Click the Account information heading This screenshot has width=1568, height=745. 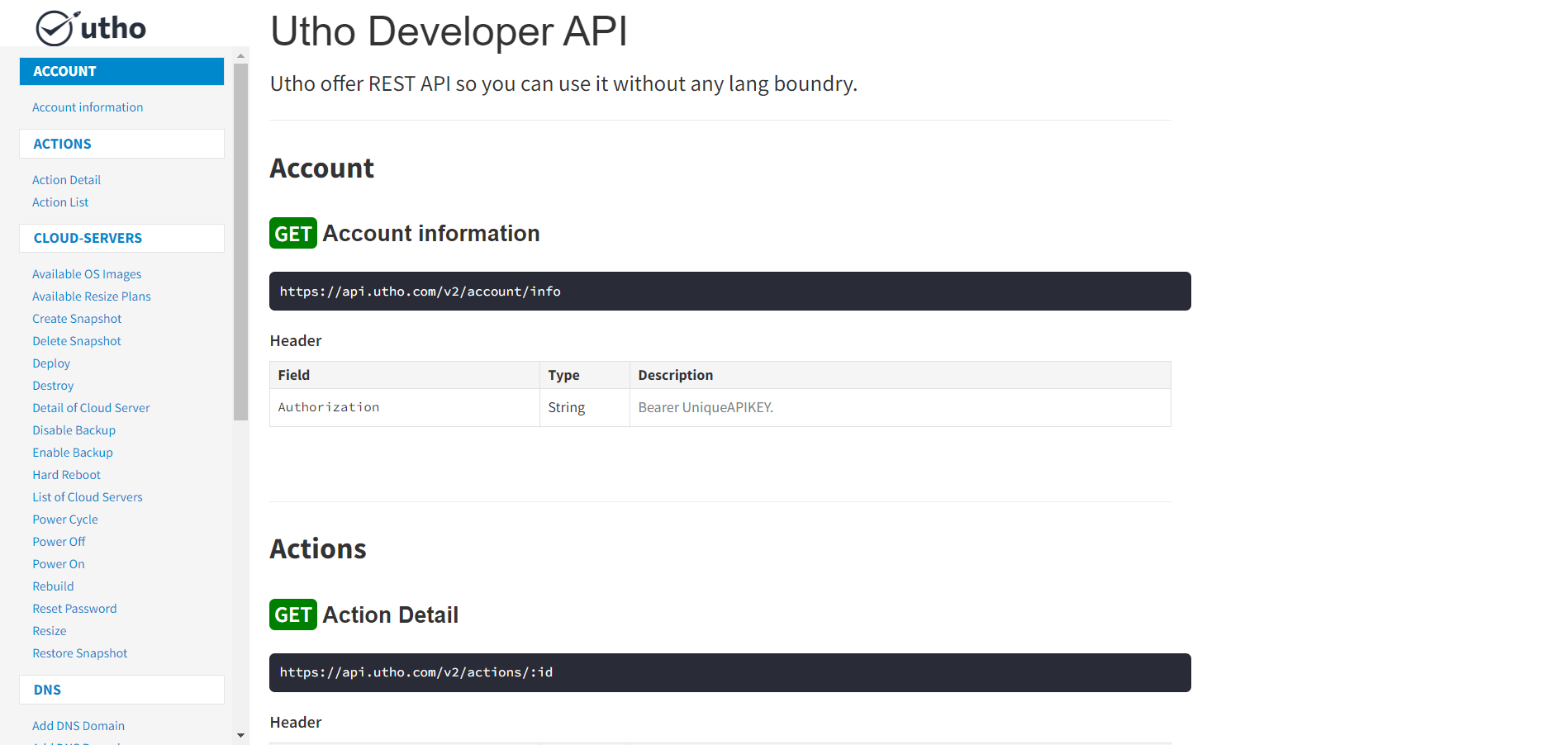coord(431,234)
